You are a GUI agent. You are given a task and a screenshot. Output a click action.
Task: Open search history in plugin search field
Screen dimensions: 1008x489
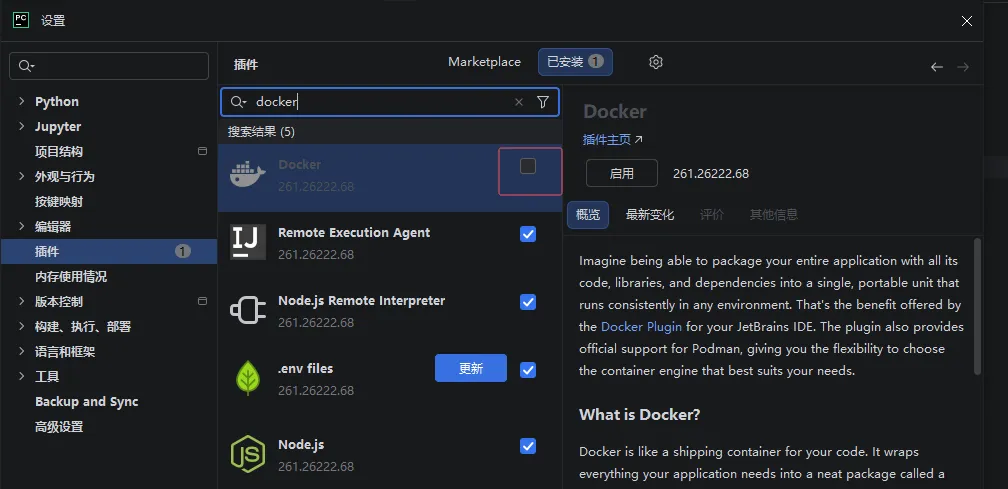tap(238, 102)
